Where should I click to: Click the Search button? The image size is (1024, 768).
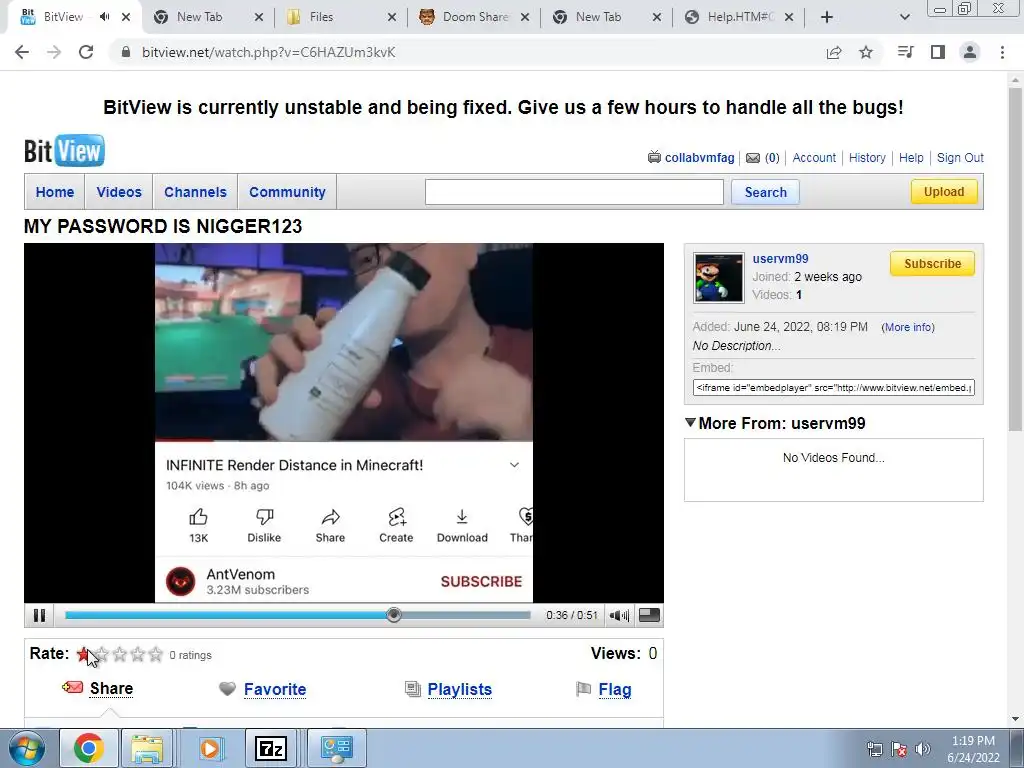point(765,192)
